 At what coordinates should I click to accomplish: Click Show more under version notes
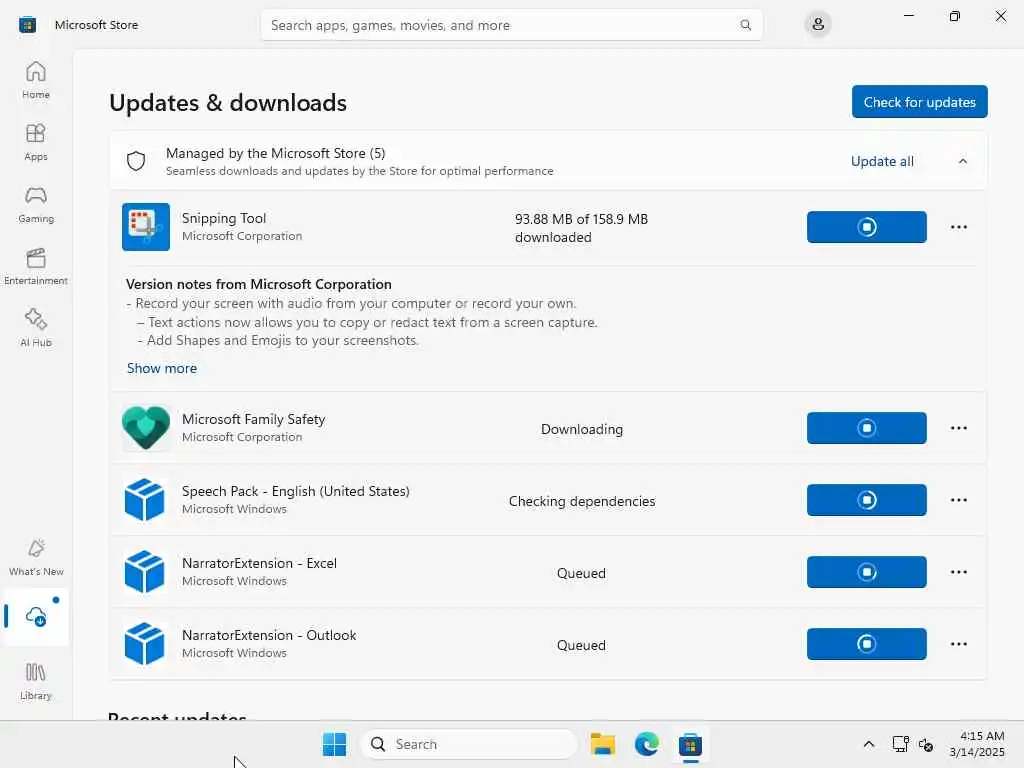tap(162, 368)
